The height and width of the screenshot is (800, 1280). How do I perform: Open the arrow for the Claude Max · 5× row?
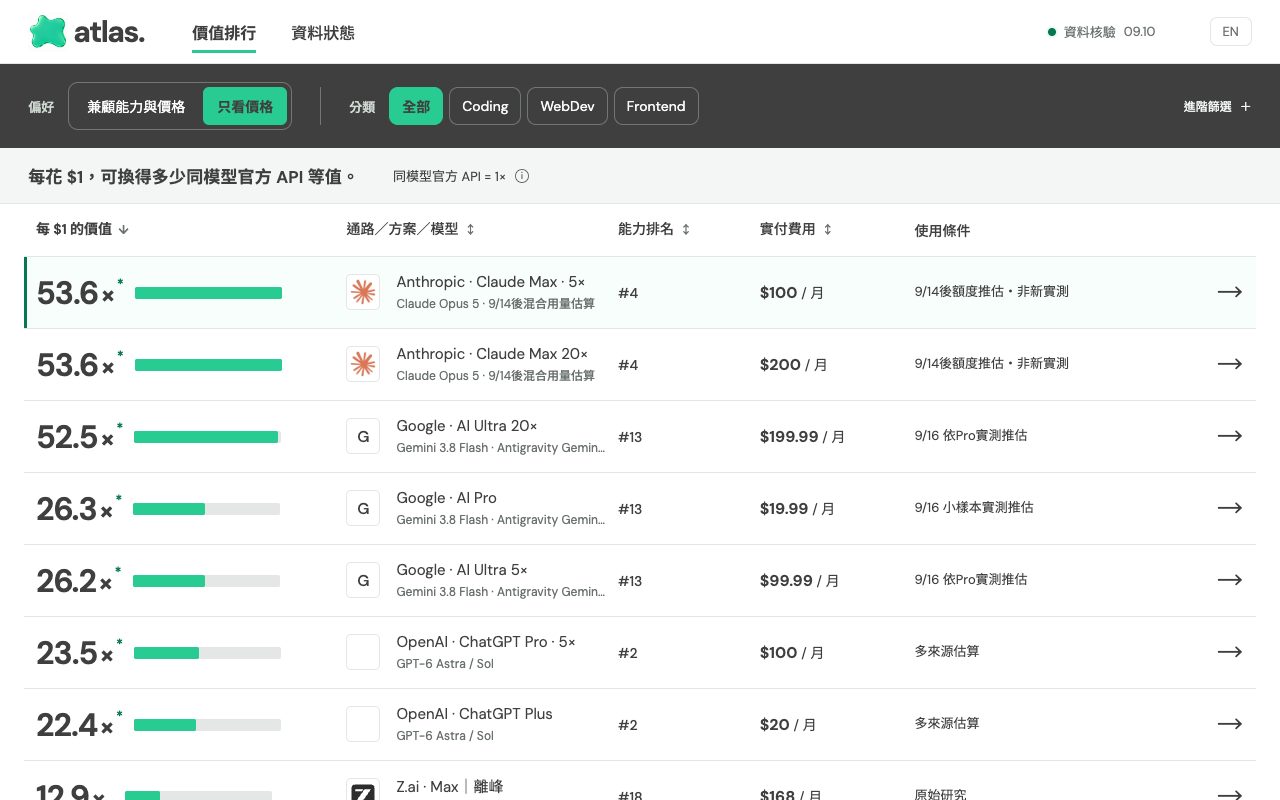1230,292
